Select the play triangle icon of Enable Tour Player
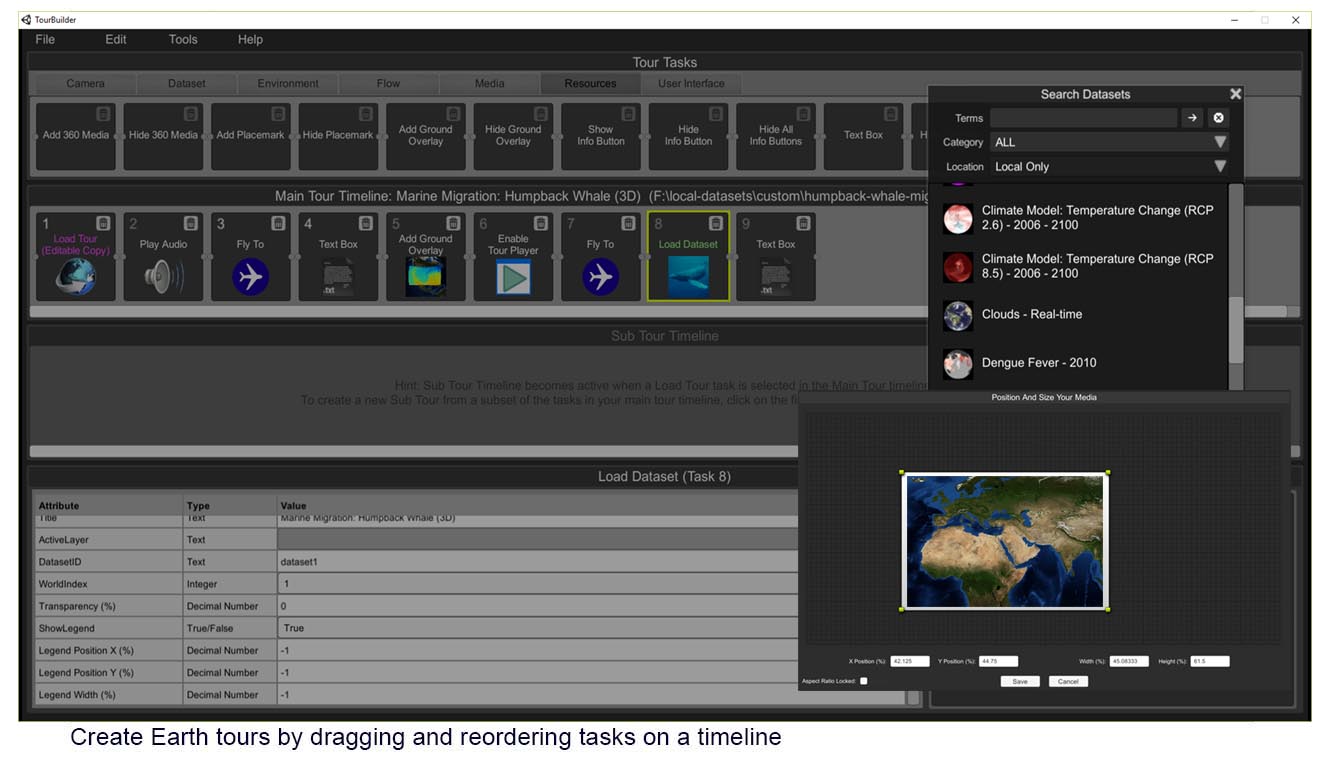Screen dimensions: 1324x764 click(x=513, y=277)
